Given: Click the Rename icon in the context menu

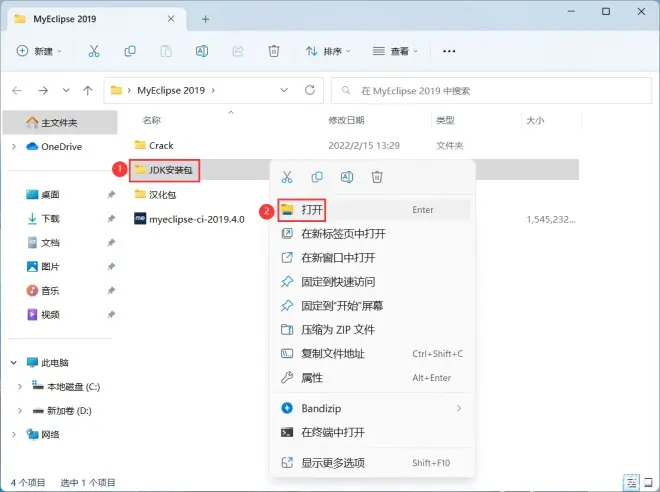Looking at the screenshot, I should click(x=347, y=177).
